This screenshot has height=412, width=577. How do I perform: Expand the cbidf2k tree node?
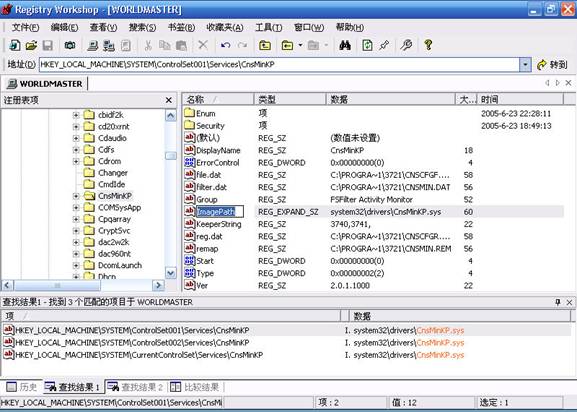(x=76, y=115)
